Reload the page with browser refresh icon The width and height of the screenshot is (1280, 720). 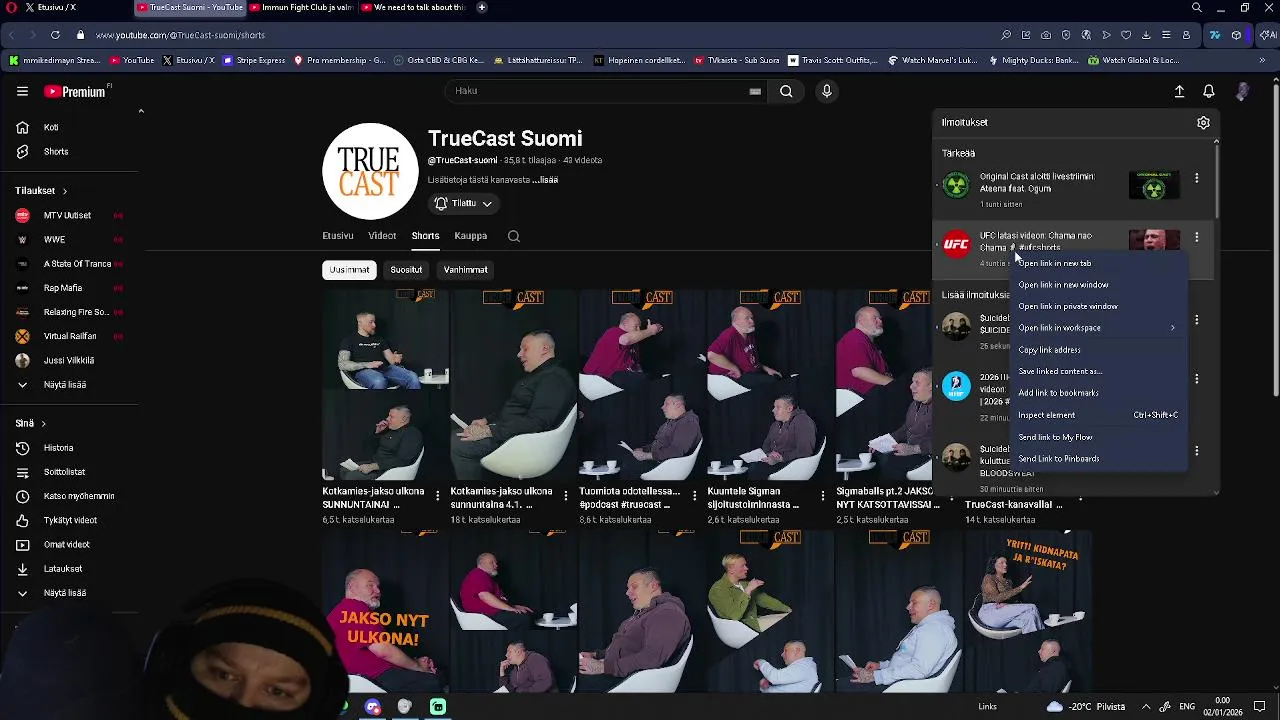(55, 35)
